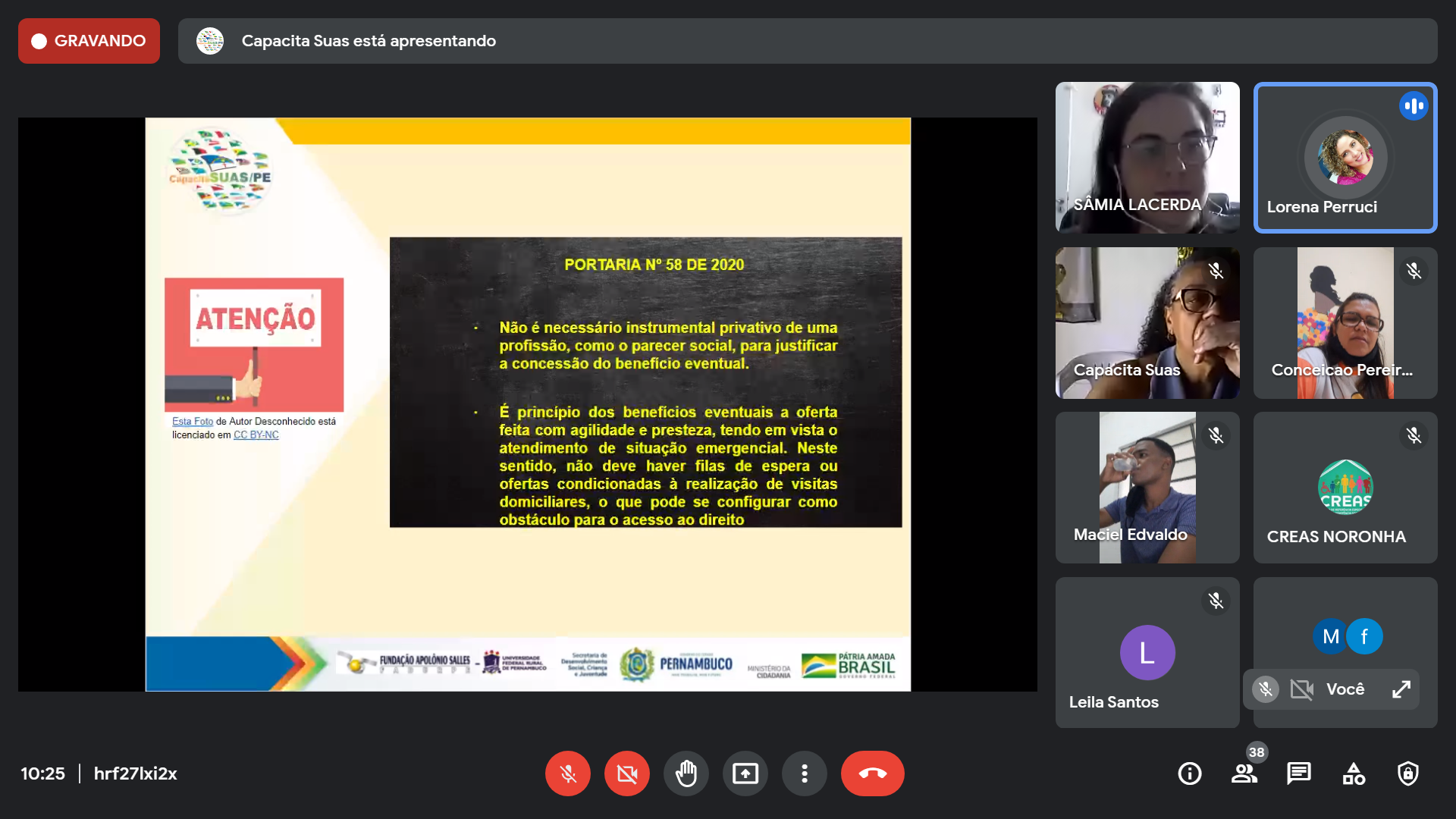Click the CC BY-NC license link
Screen dimensions: 1456x819
[x=256, y=435]
